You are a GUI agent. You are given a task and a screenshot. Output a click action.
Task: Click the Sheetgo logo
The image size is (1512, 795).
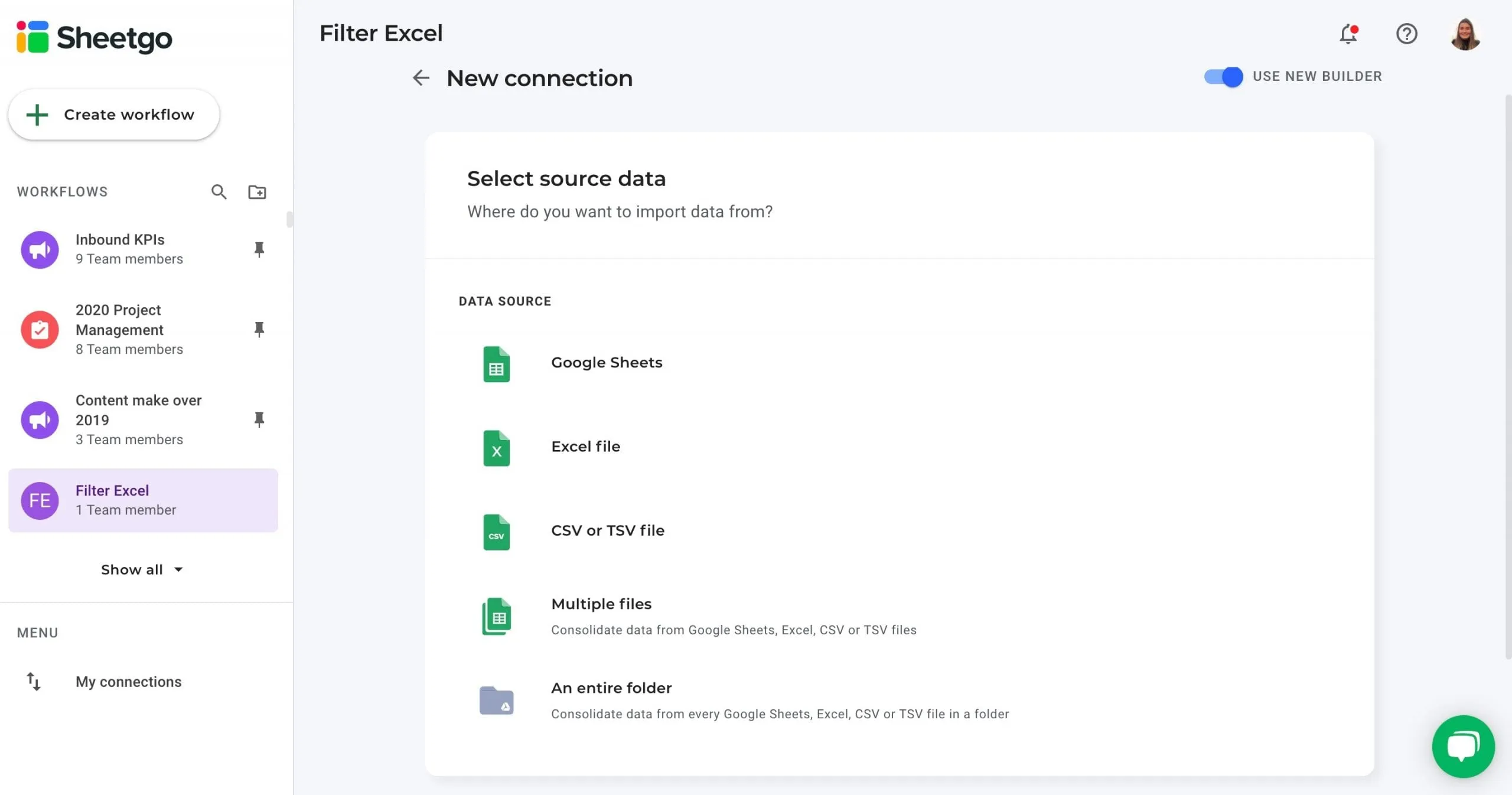(x=94, y=38)
